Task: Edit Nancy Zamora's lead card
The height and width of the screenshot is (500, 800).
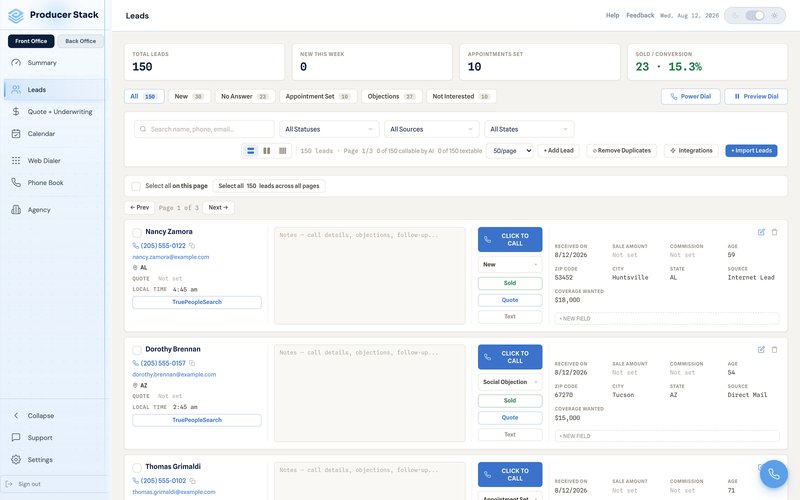Action: (761, 232)
